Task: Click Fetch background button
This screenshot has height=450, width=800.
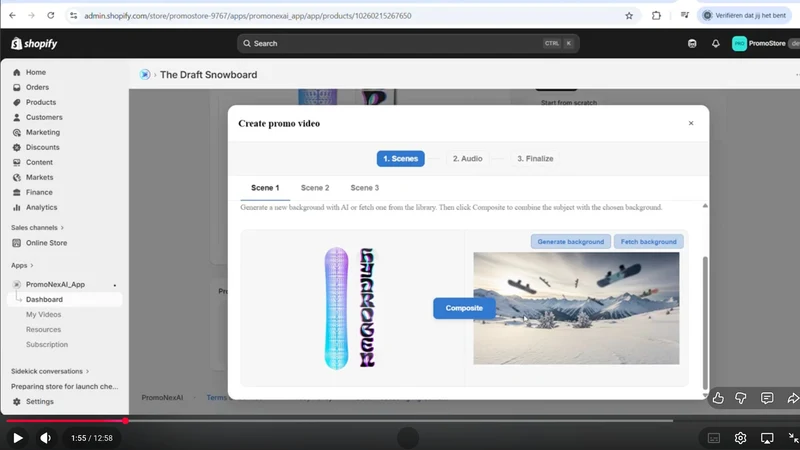Action: point(648,242)
